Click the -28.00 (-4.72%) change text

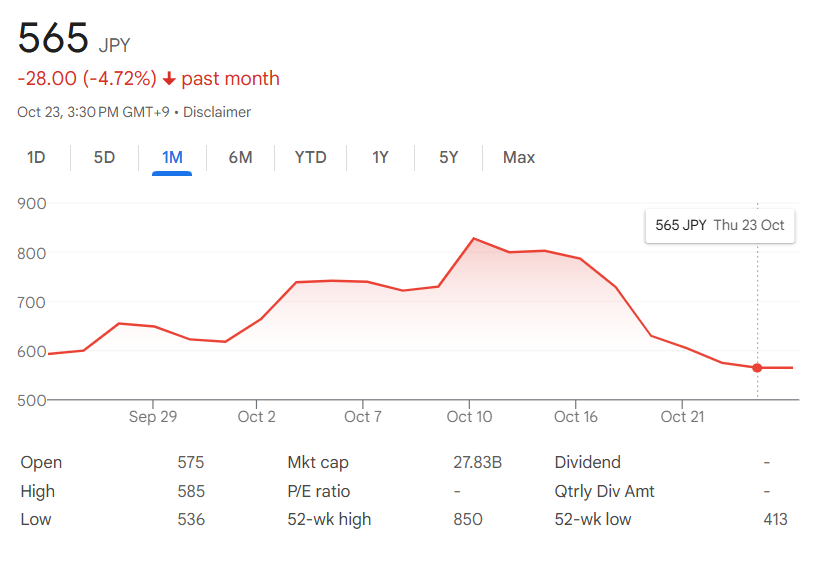click(x=87, y=78)
